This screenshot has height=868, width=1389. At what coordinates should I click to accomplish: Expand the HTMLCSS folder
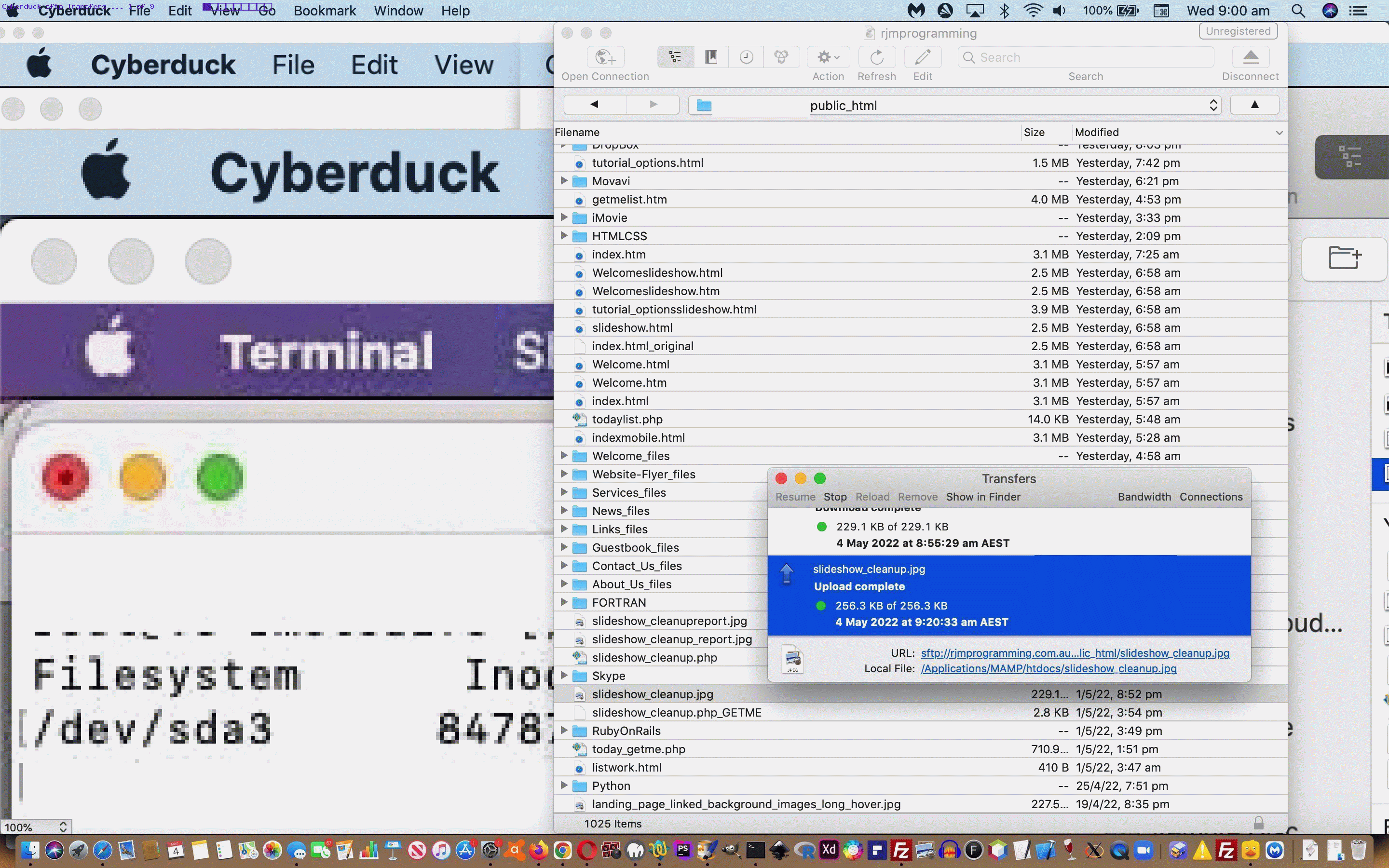(564, 236)
